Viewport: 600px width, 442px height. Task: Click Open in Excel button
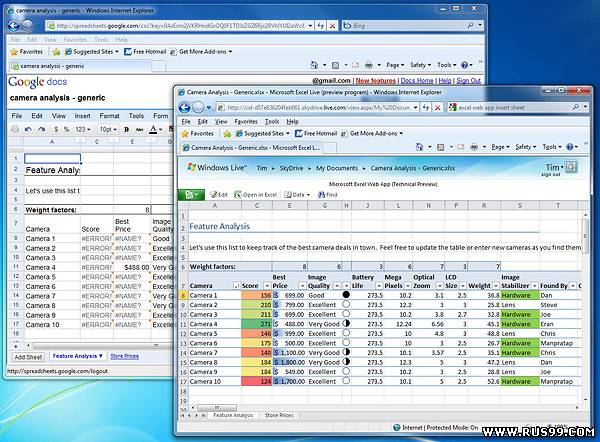(255, 194)
